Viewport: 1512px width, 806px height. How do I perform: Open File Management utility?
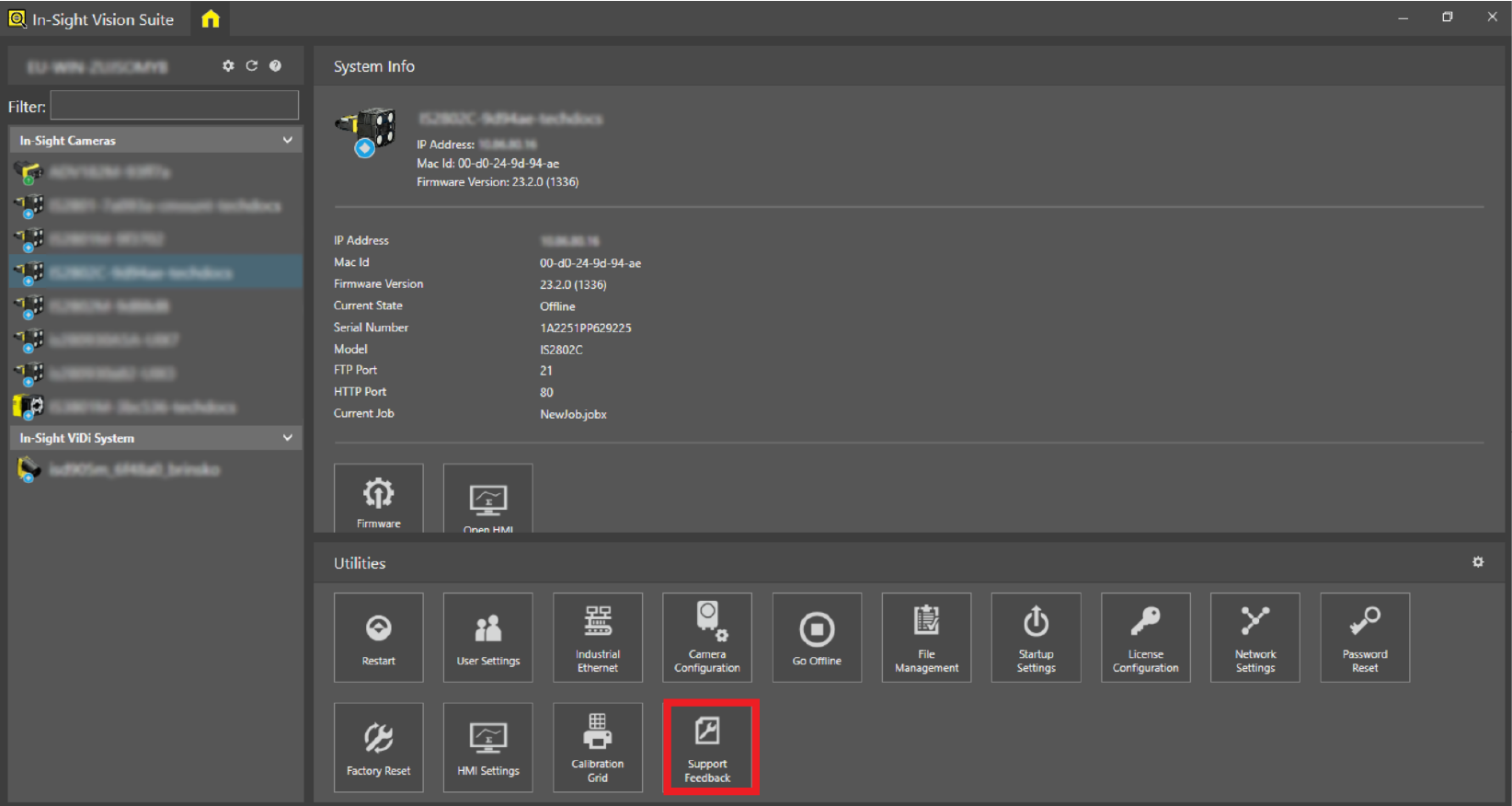pos(926,637)
